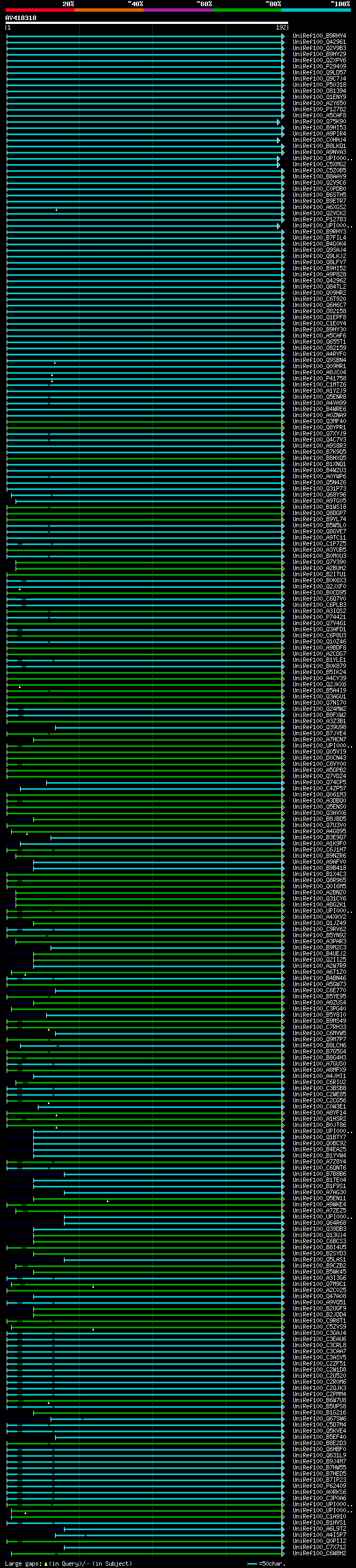
Task: Select hit label UniRef100_Q74CP5
Action: pyautogui.click(x=319, y=782)
